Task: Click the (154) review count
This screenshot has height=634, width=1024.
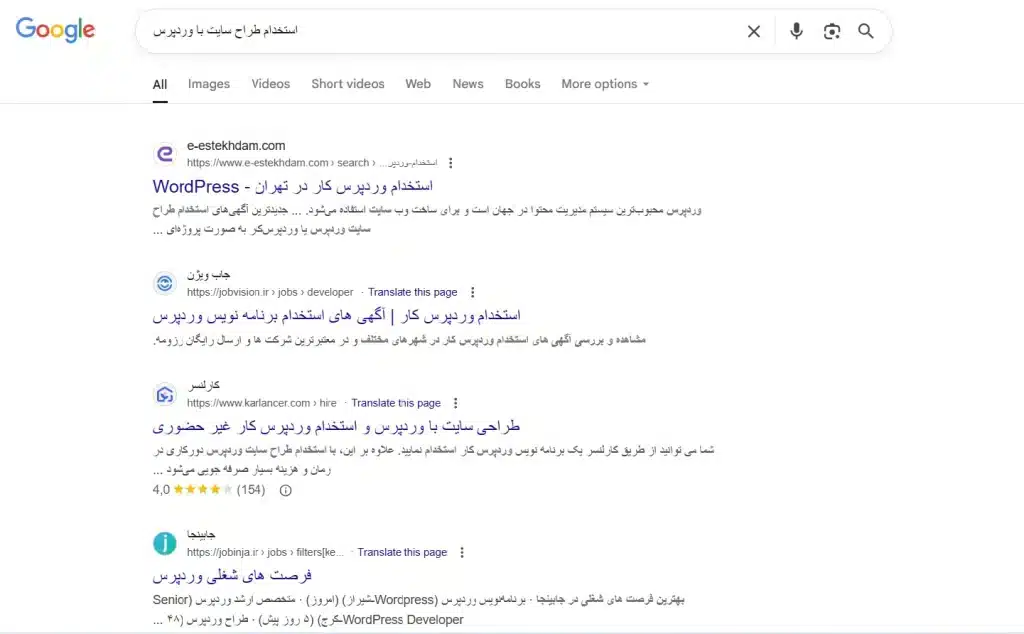Action: [251, 490]
